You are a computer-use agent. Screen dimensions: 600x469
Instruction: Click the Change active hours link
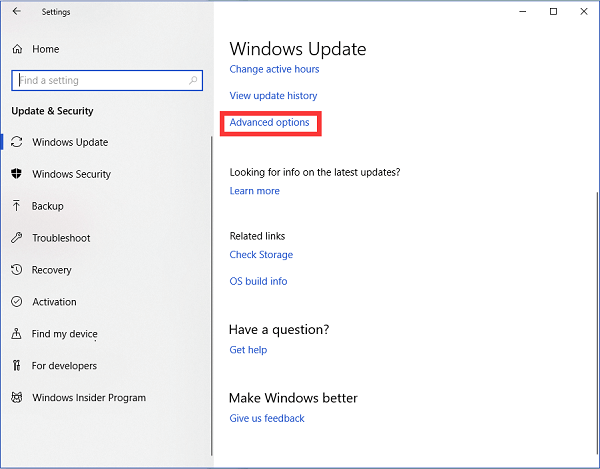point(274,69)
